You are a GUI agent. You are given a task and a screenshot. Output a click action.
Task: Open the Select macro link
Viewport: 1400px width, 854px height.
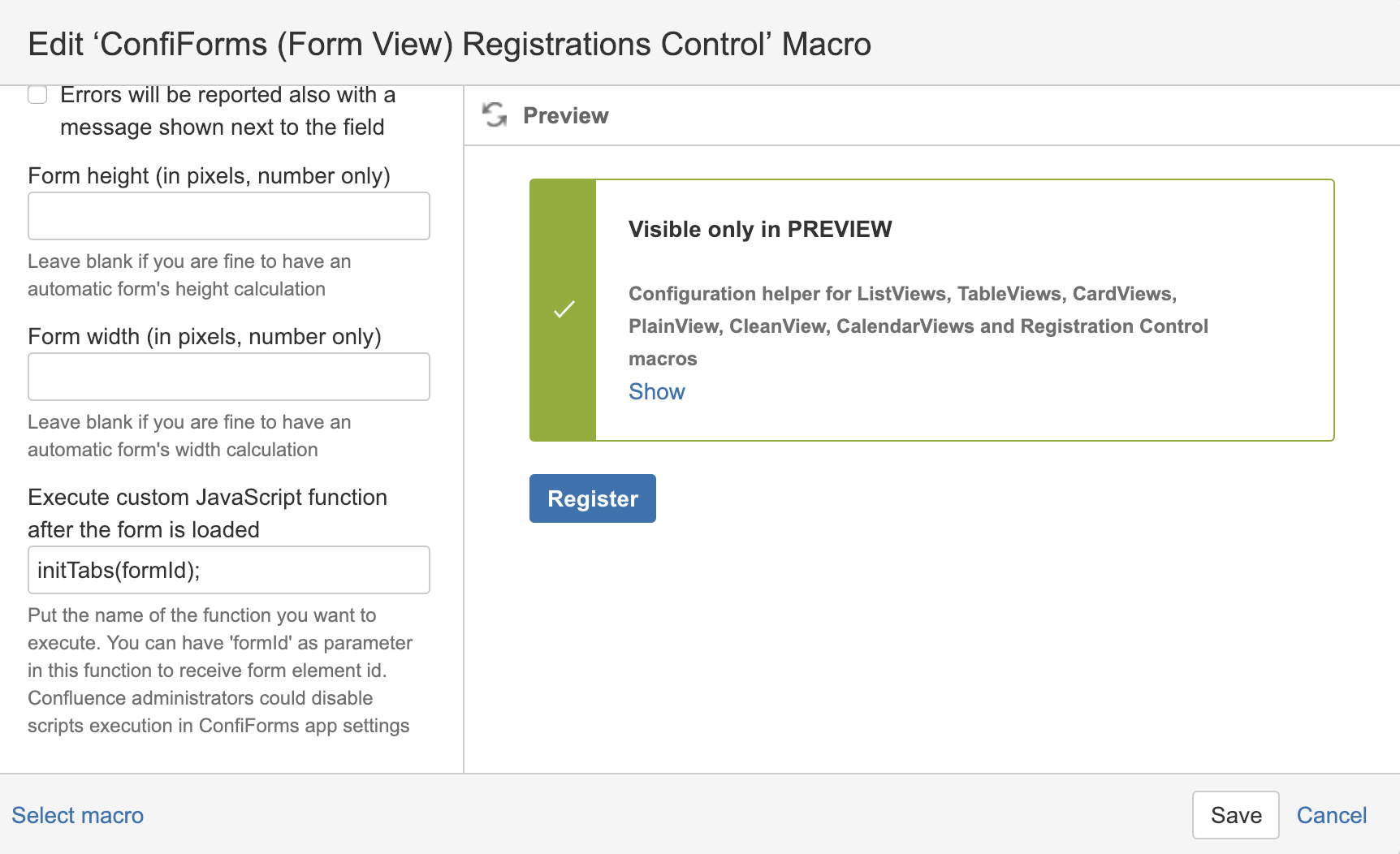click(78, 815)
